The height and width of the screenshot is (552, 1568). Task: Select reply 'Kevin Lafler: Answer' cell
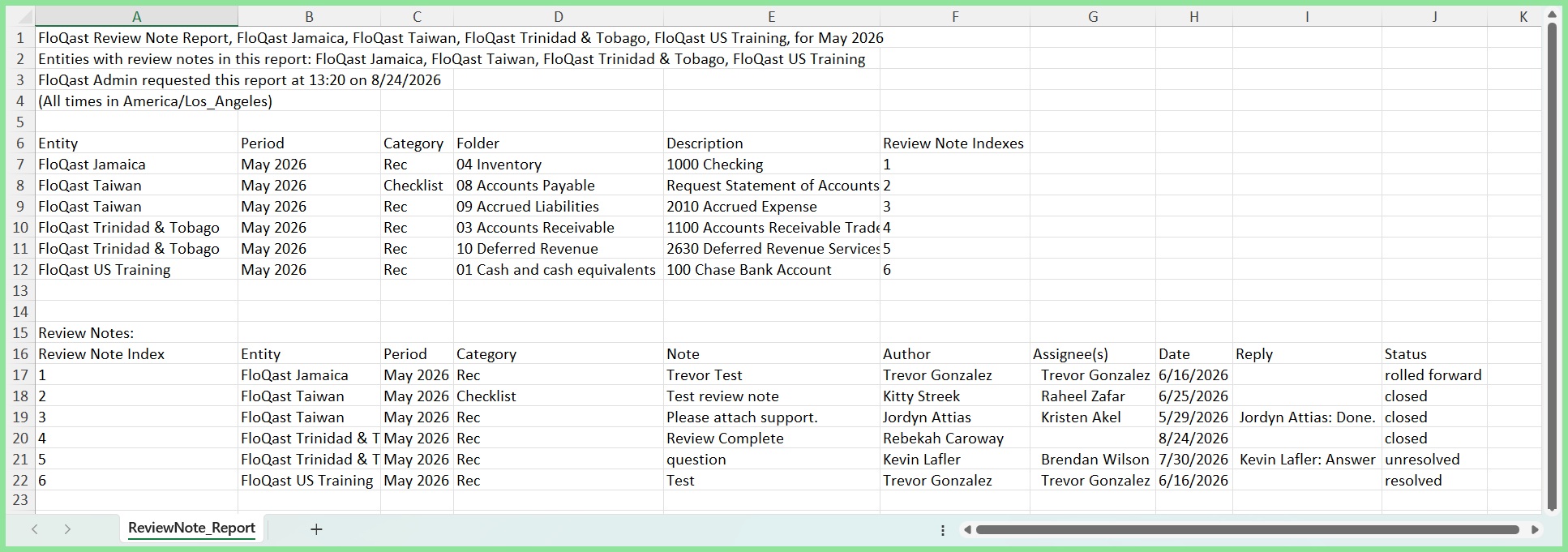tap(1307, 460)
